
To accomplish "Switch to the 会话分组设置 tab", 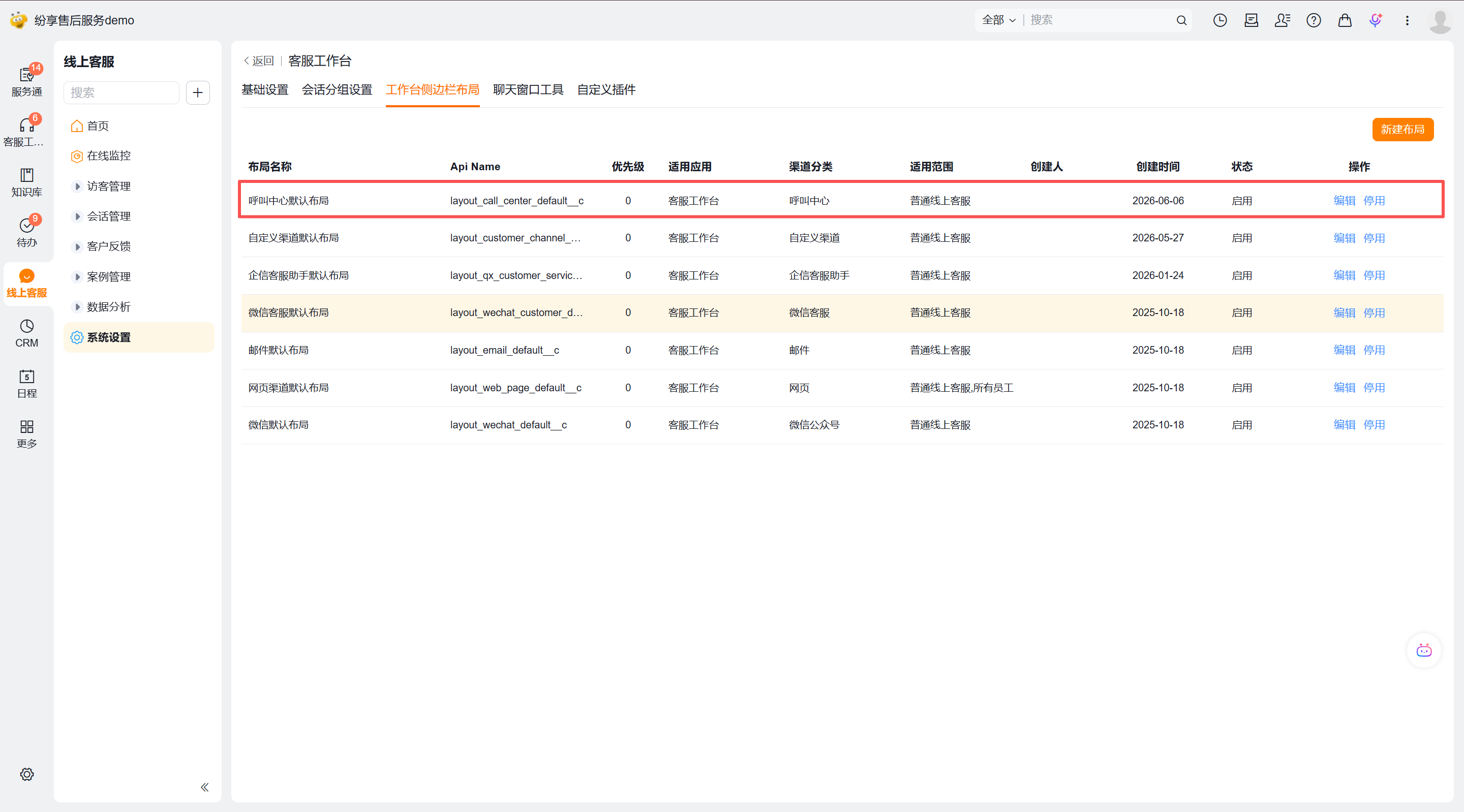I will click(337, 90).
